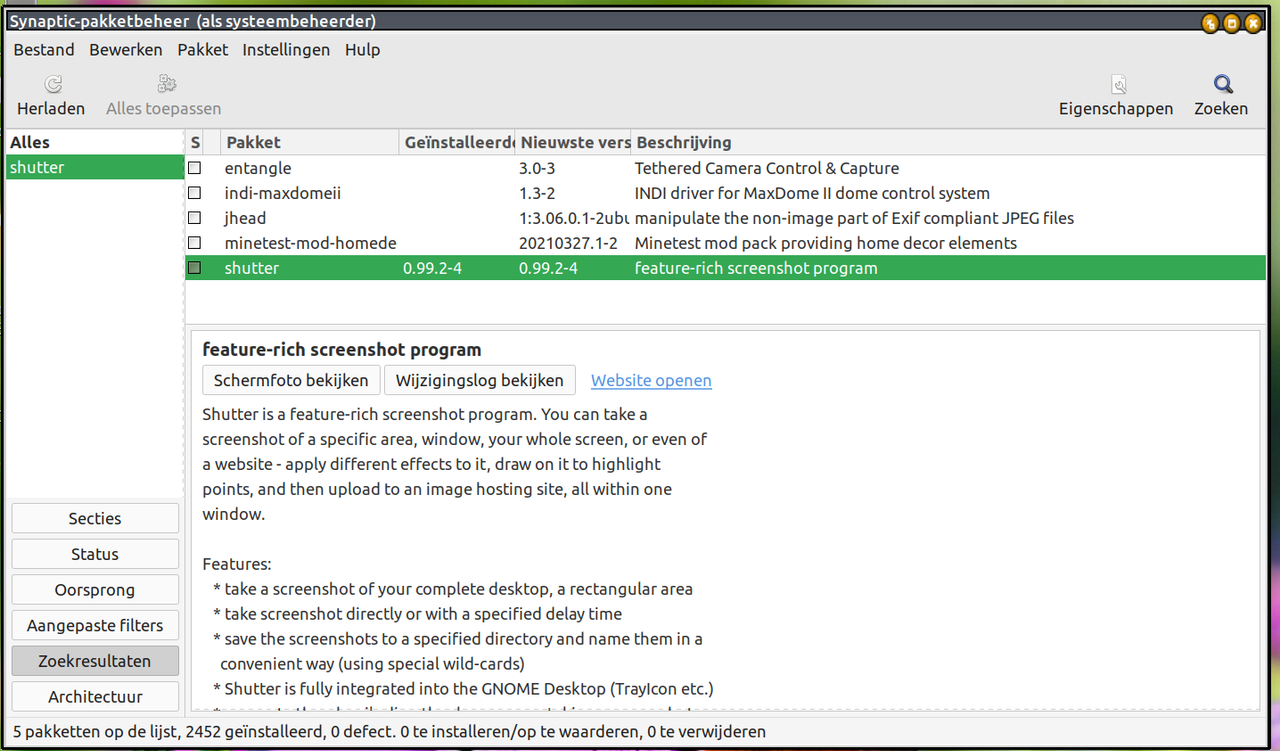
Task: Click Wijzigingslog bekijken button
Action: tap(480, 380)
